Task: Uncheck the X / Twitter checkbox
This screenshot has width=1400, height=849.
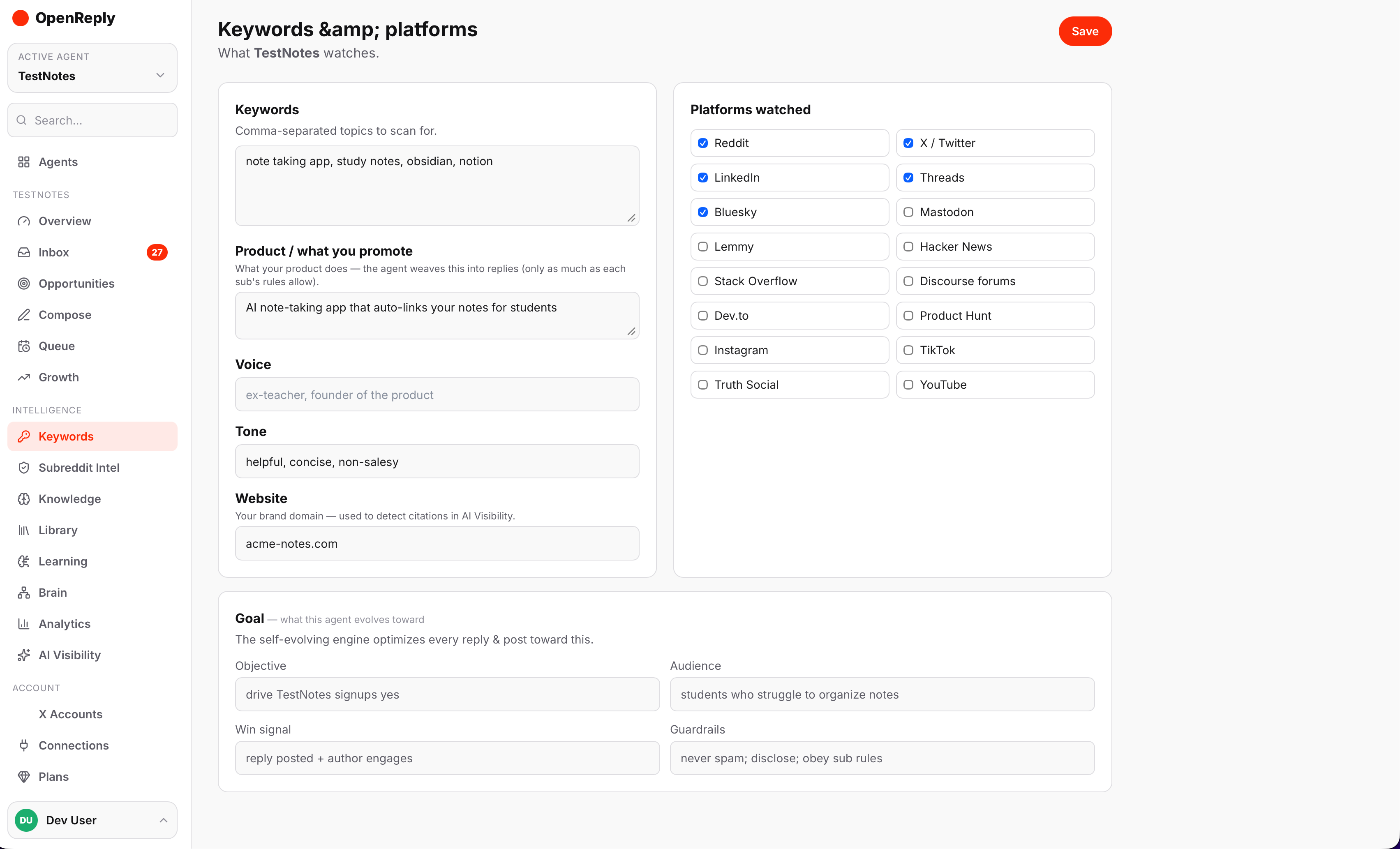Action: coord(908,143)
